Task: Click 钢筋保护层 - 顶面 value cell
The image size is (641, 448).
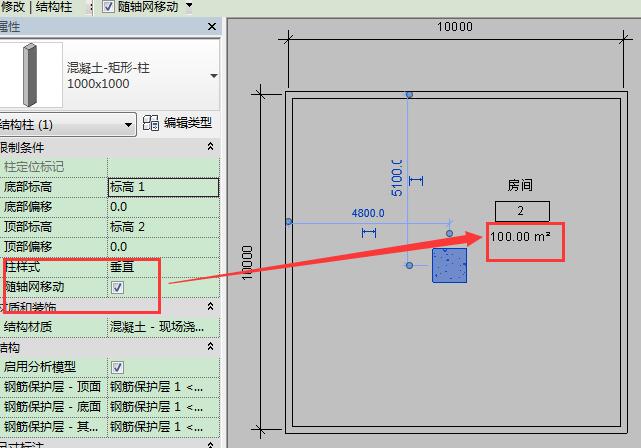Action: [x=163, y=387]
